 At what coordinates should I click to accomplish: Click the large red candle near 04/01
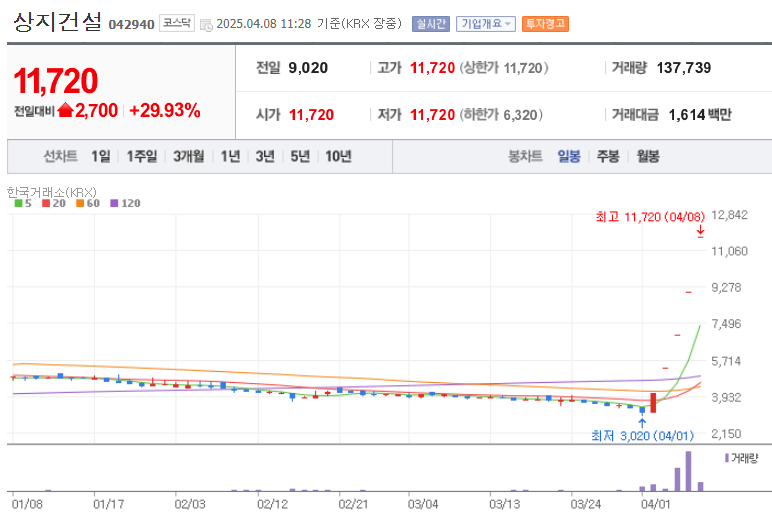(653, 403)
